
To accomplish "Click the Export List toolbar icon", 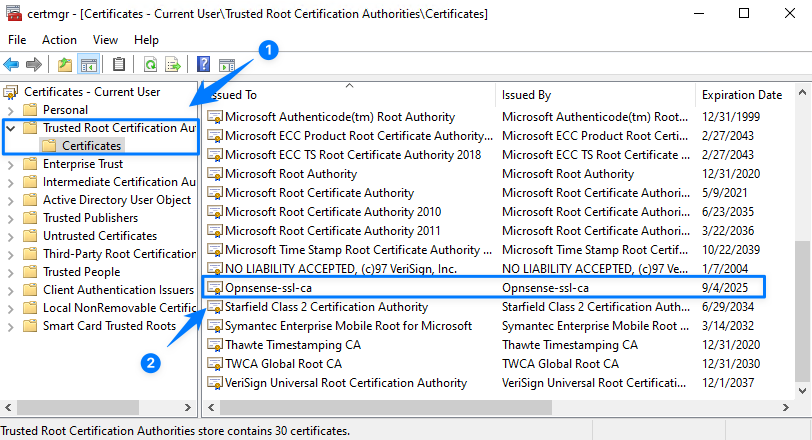I will tap(172, 65).
